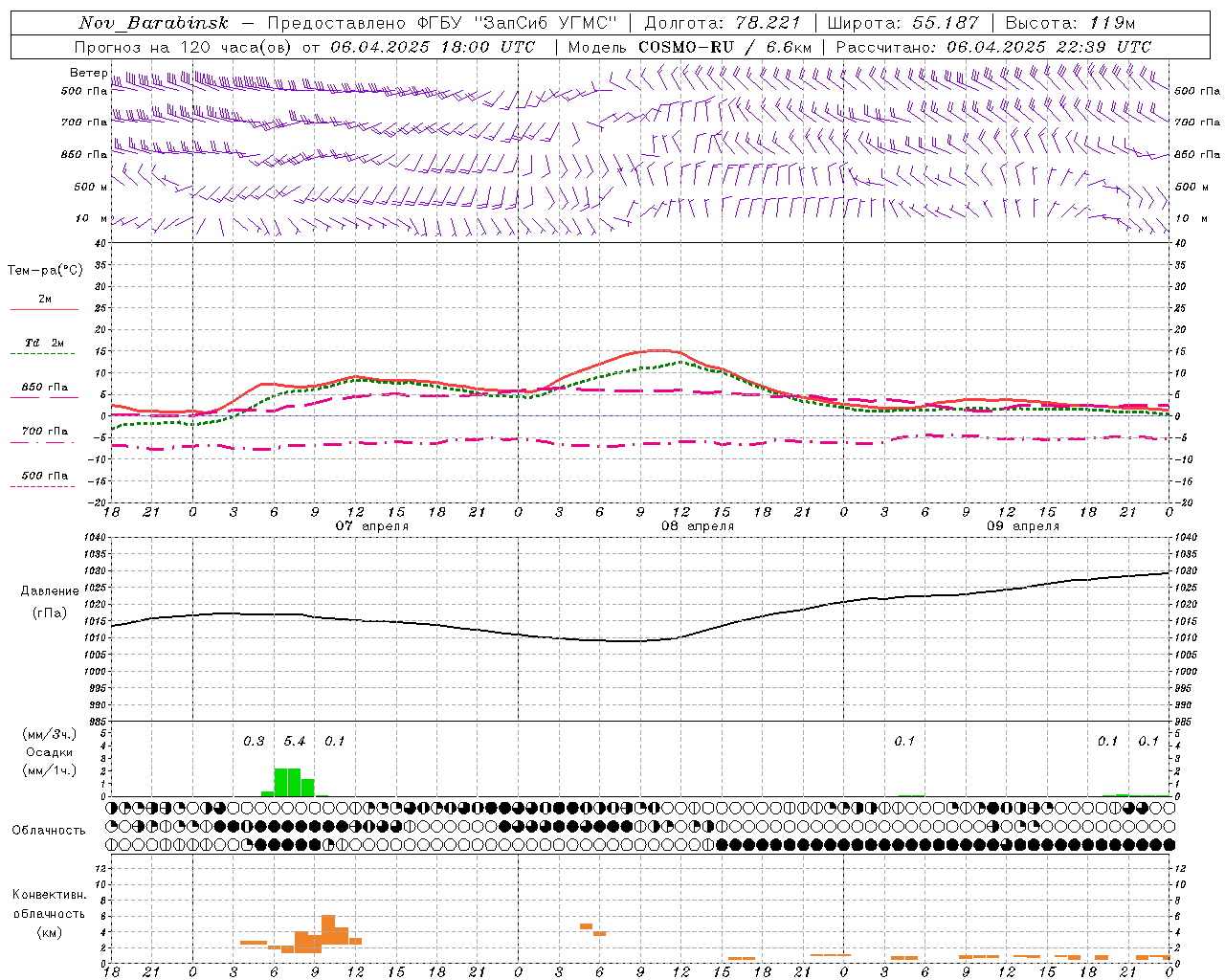
Task: Click the black pressure curve in Давление panel
Action: 641,640
